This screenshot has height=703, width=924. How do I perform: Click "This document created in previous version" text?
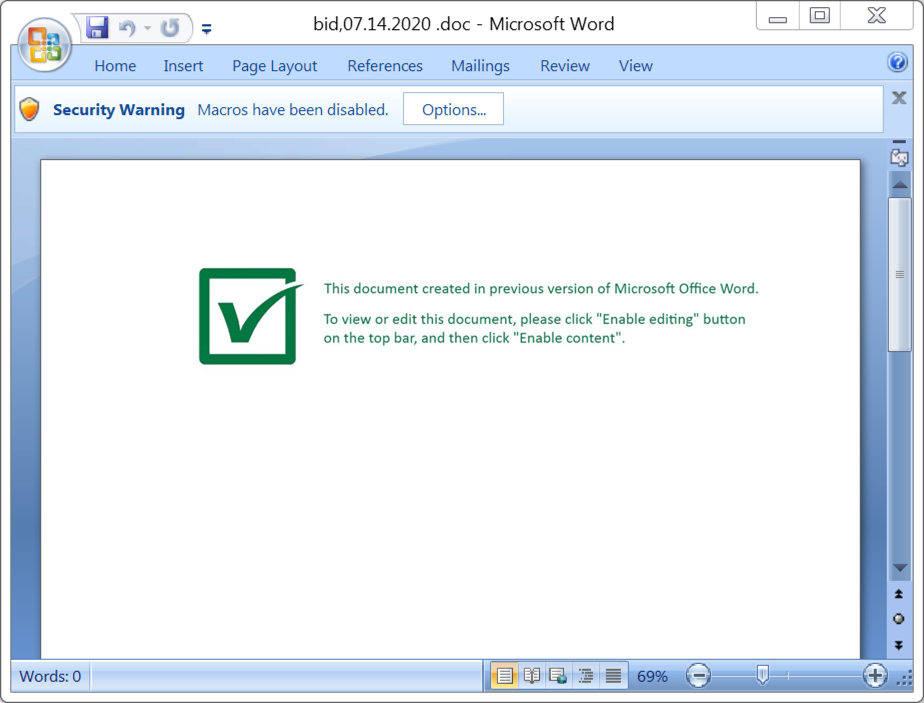coord(541,288)
